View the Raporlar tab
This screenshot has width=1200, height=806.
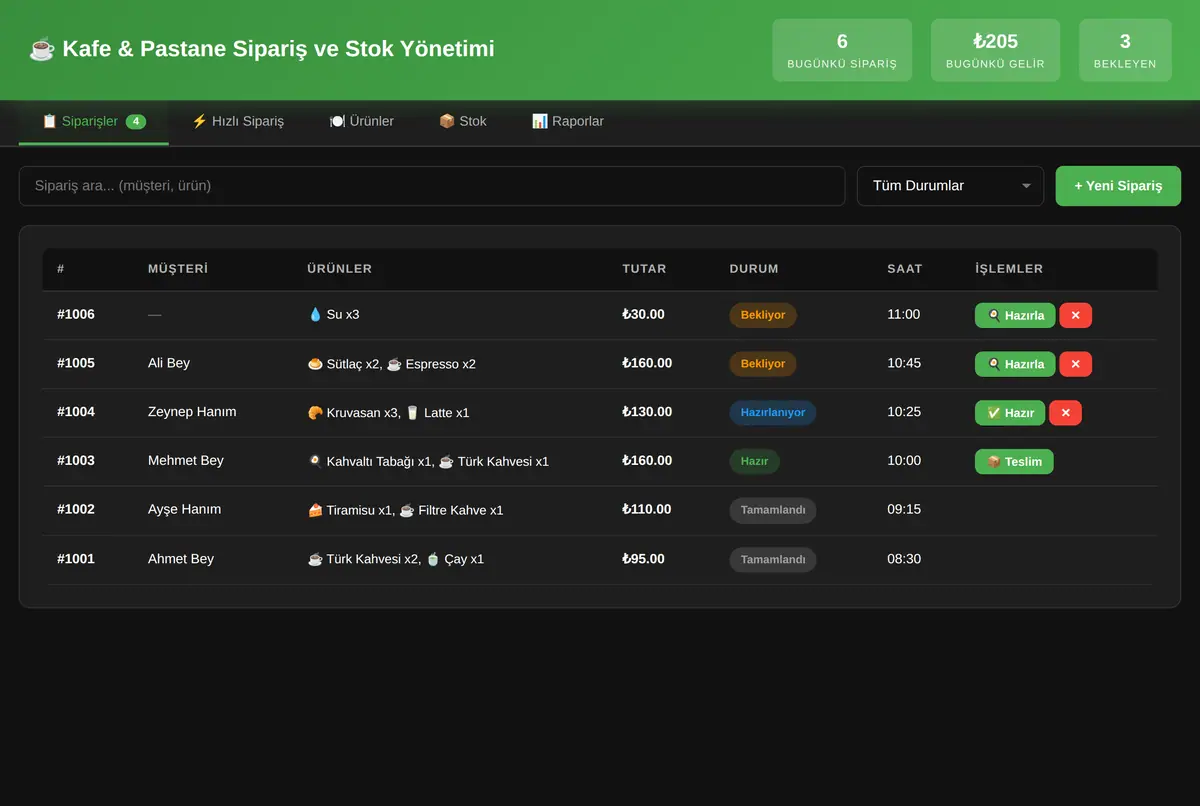567,121
